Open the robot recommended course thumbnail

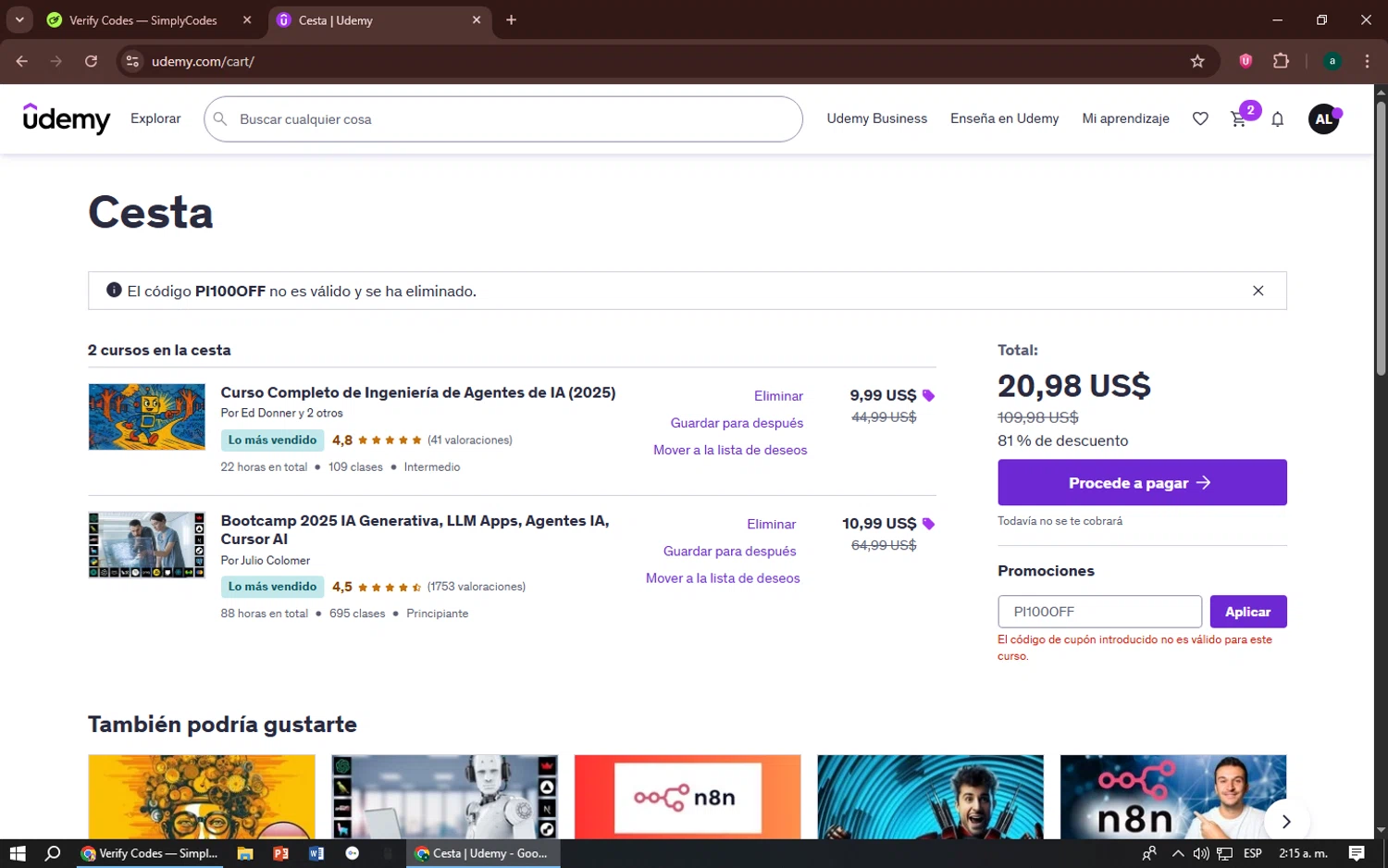(444, 797)
